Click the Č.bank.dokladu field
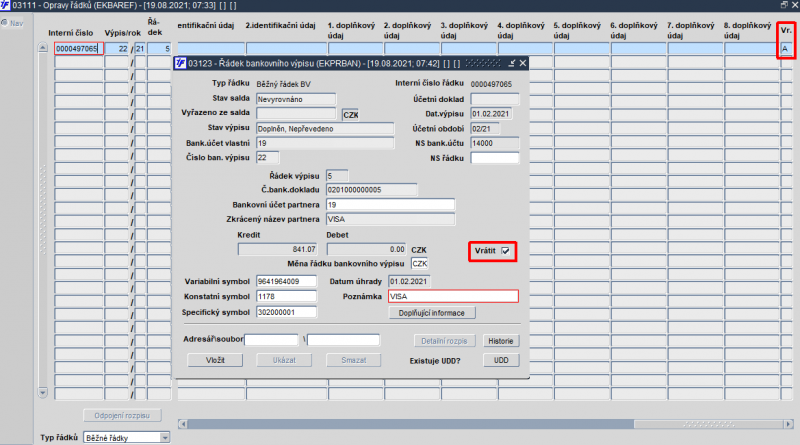 [x=371, y=190]
